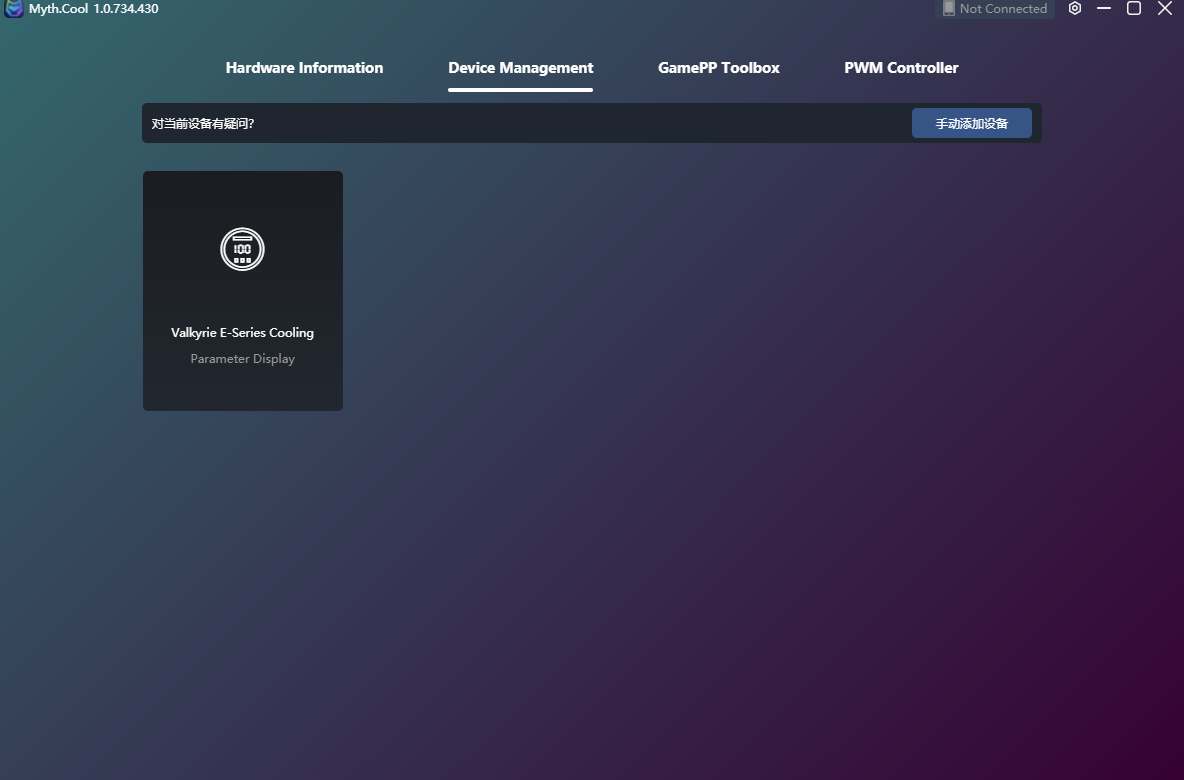1184x780 pixels.
Task: Select the Valkyrie E-Series Cooling label
Action: pyautogui.click(x=242, y=333)
